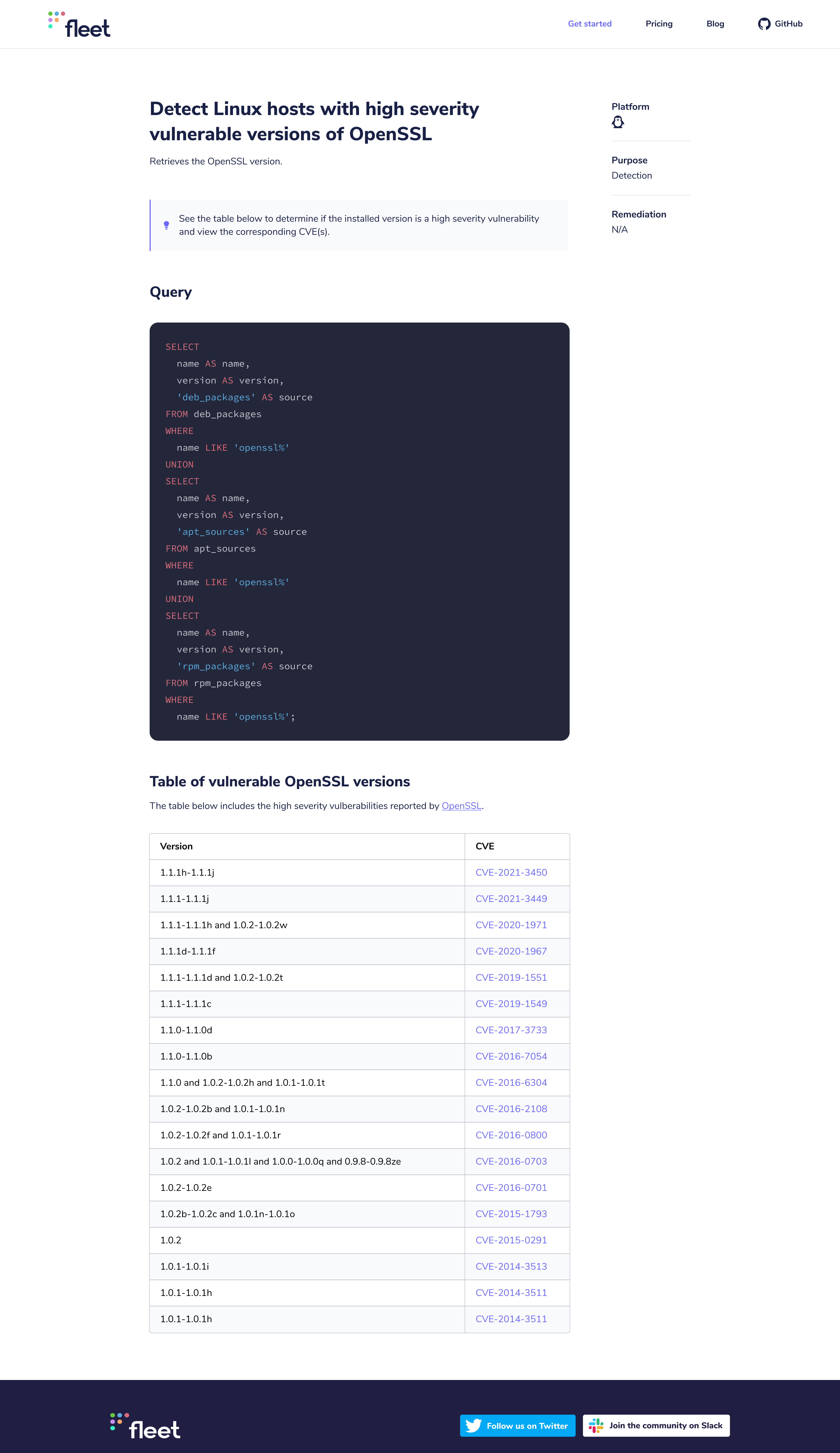This screenshot has width=840, height=1453.
Task: Open CVE-2016-7054 details
Action: (x=511, y=1056)
